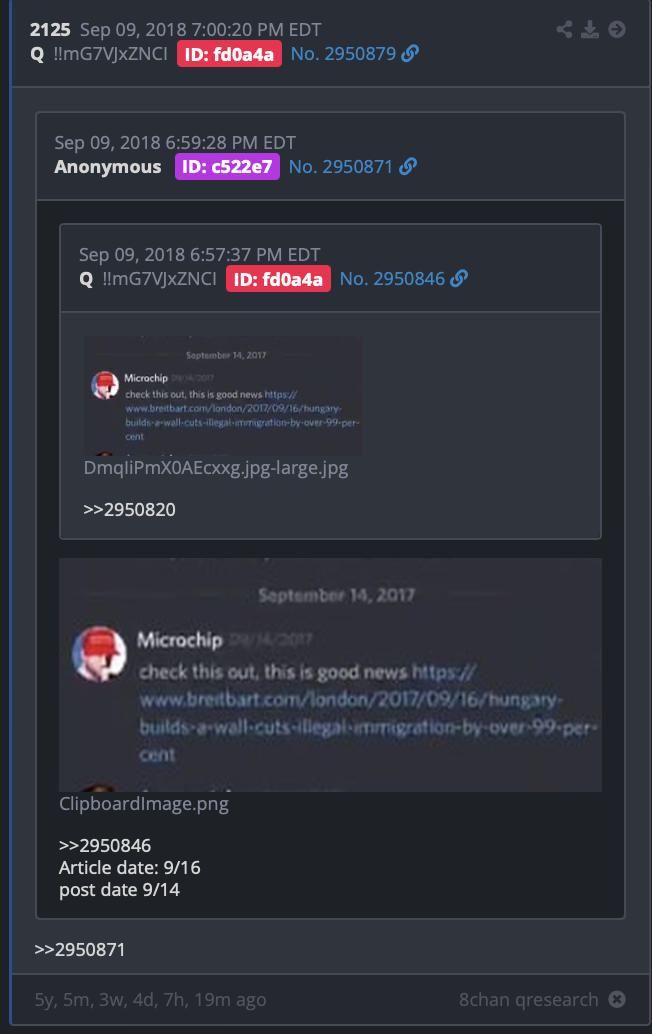
Task: Click chain link icon beside No. 2950846
Action: (x=459, y=278)
